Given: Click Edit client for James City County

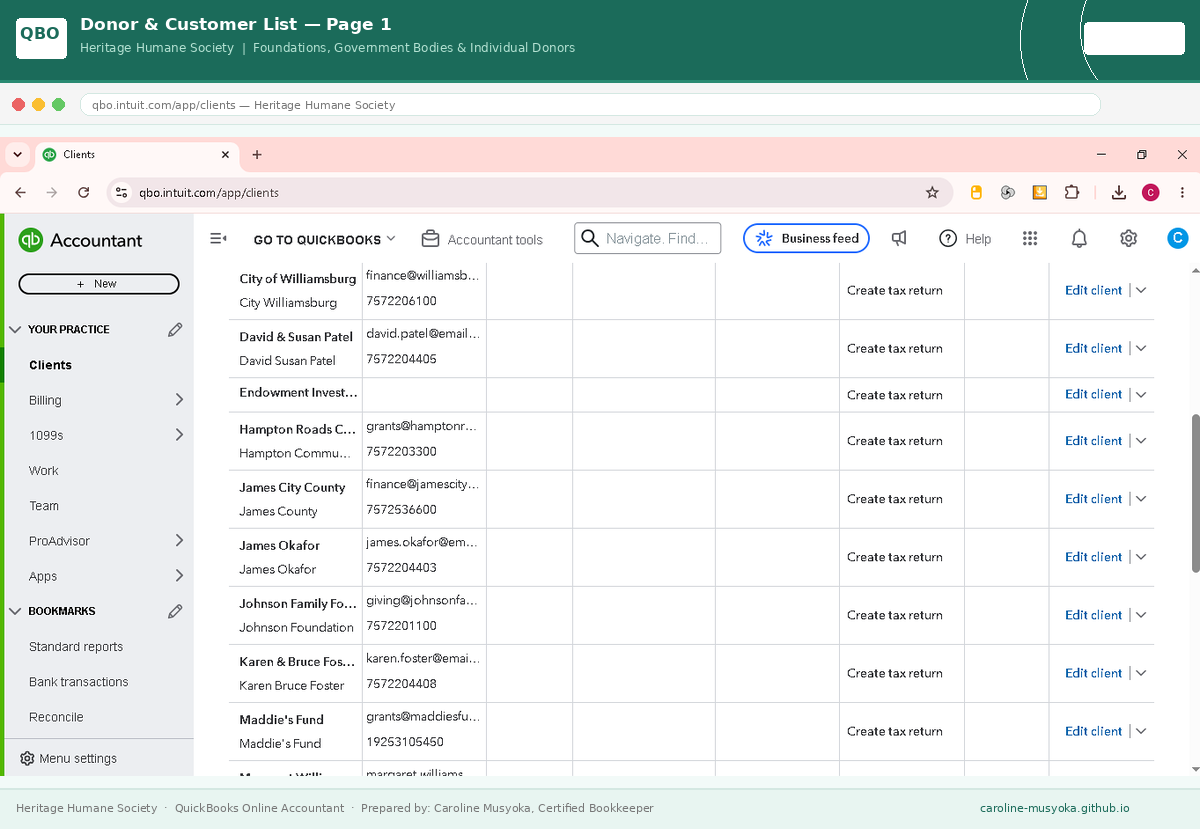Looking at the screenshot, I should click(1093, 499).
